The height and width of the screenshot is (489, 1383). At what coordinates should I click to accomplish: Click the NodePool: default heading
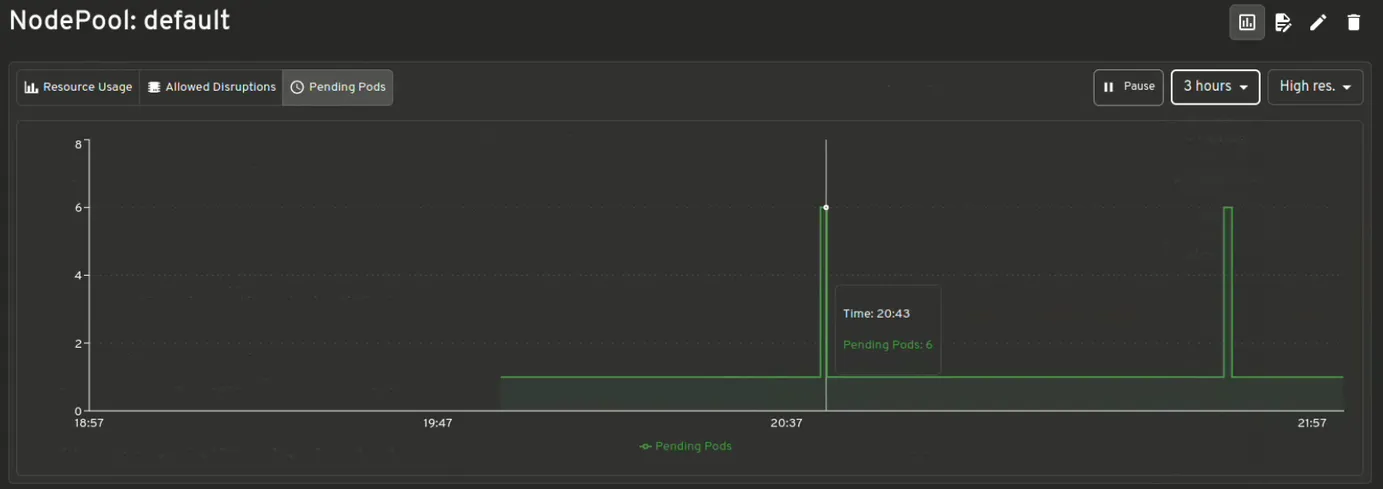coord(120,21)
